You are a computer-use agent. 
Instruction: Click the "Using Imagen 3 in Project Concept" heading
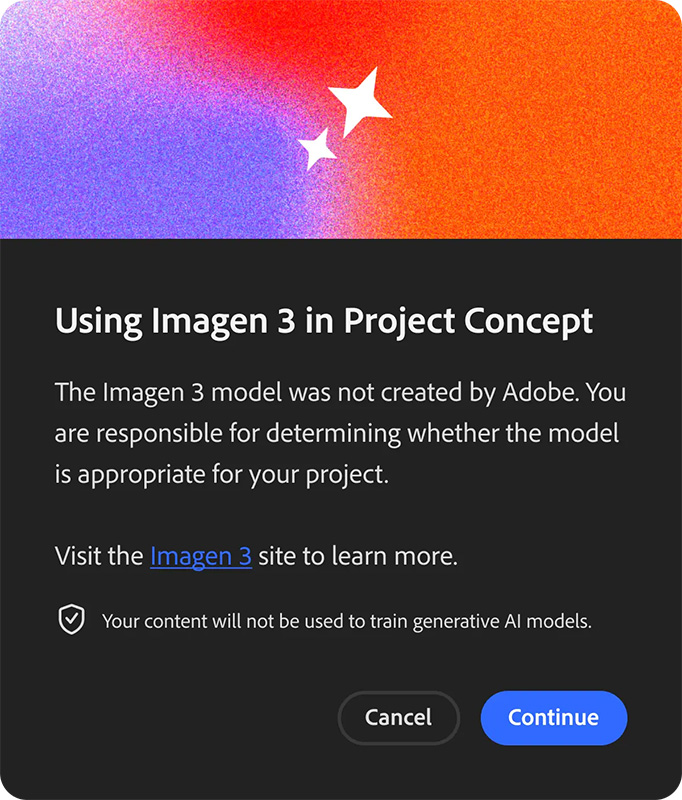point(324,321)
